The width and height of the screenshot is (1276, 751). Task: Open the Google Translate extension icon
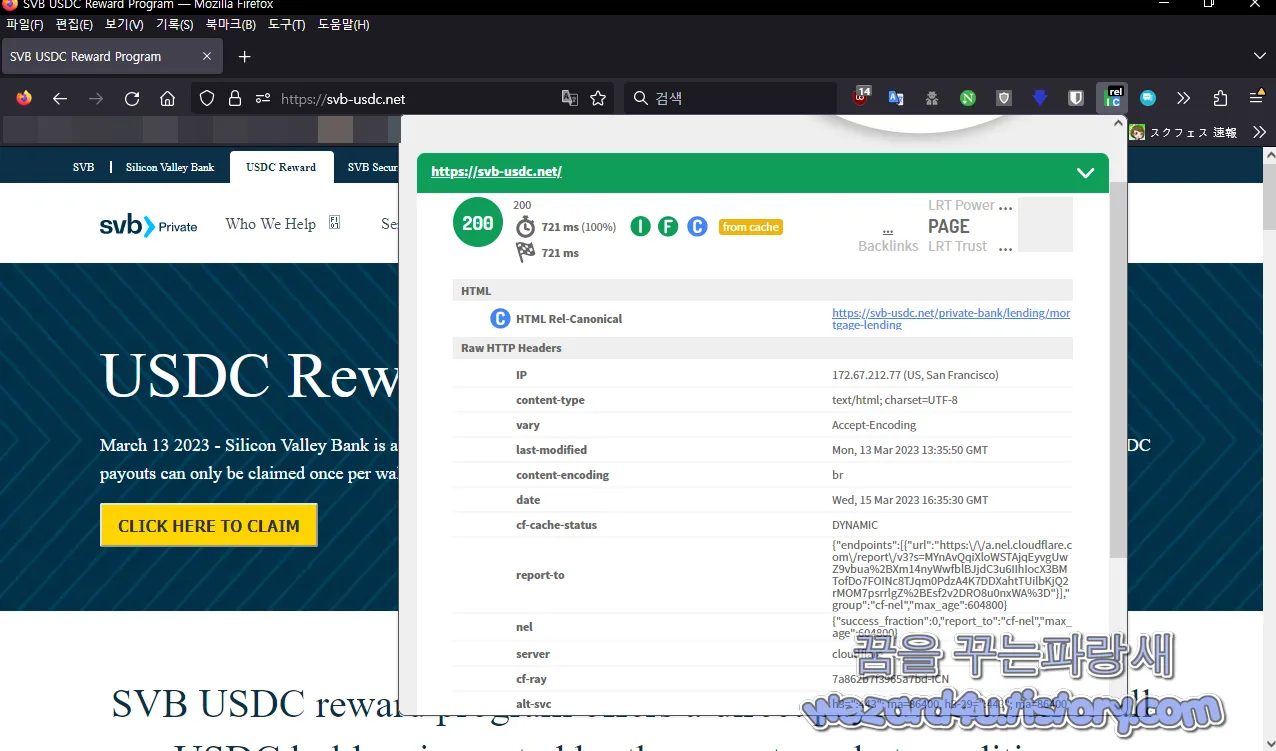896,98
